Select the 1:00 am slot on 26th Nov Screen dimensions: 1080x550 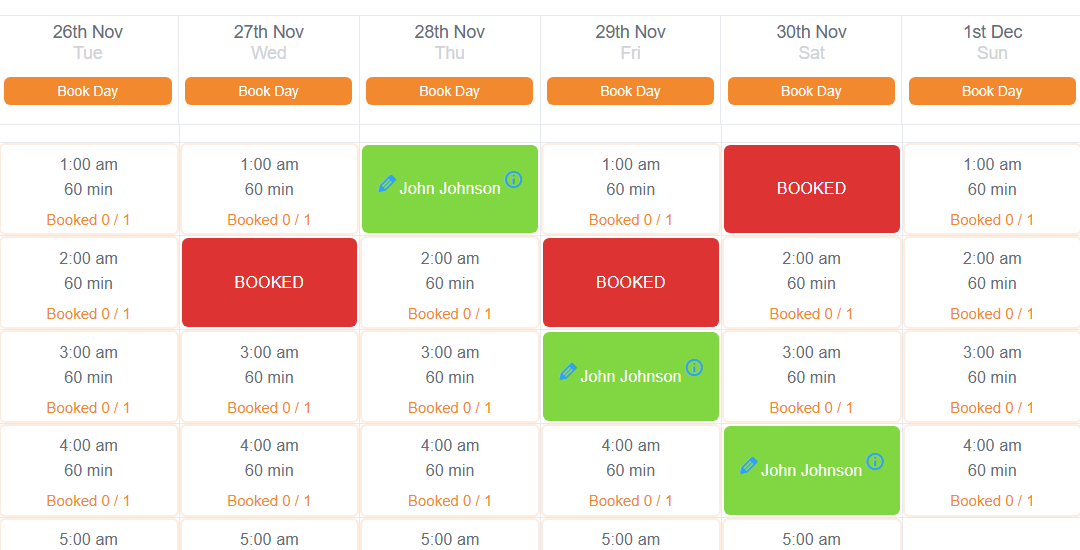(x=88, y=189)
